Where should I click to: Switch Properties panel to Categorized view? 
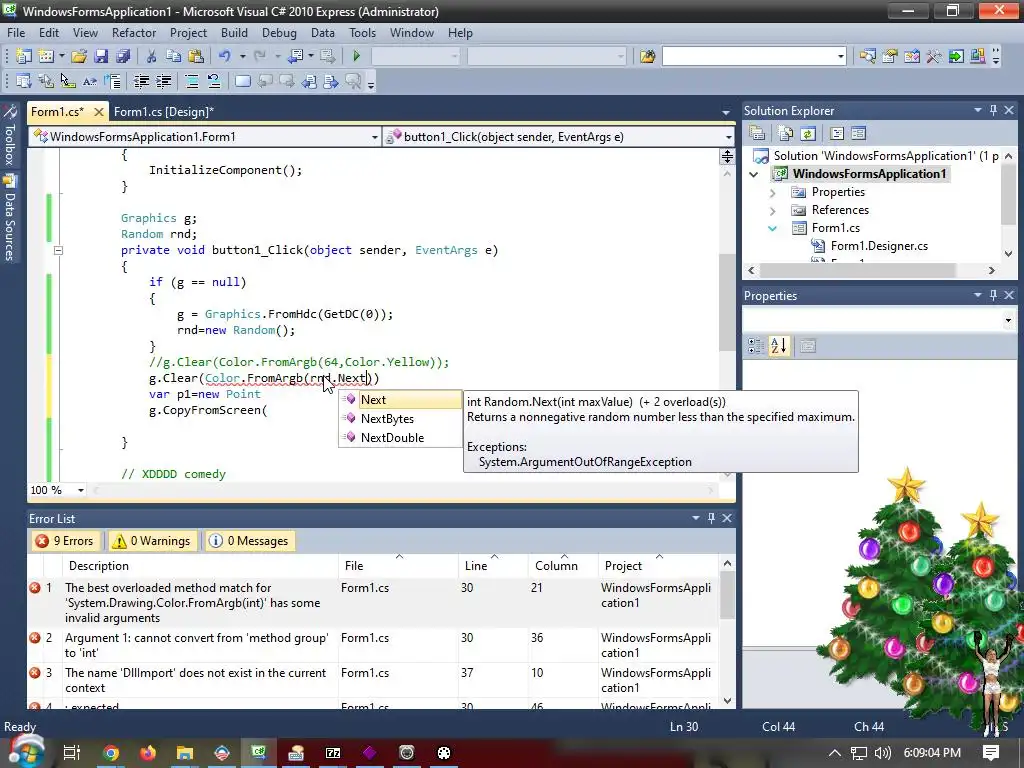click(756, 346)
